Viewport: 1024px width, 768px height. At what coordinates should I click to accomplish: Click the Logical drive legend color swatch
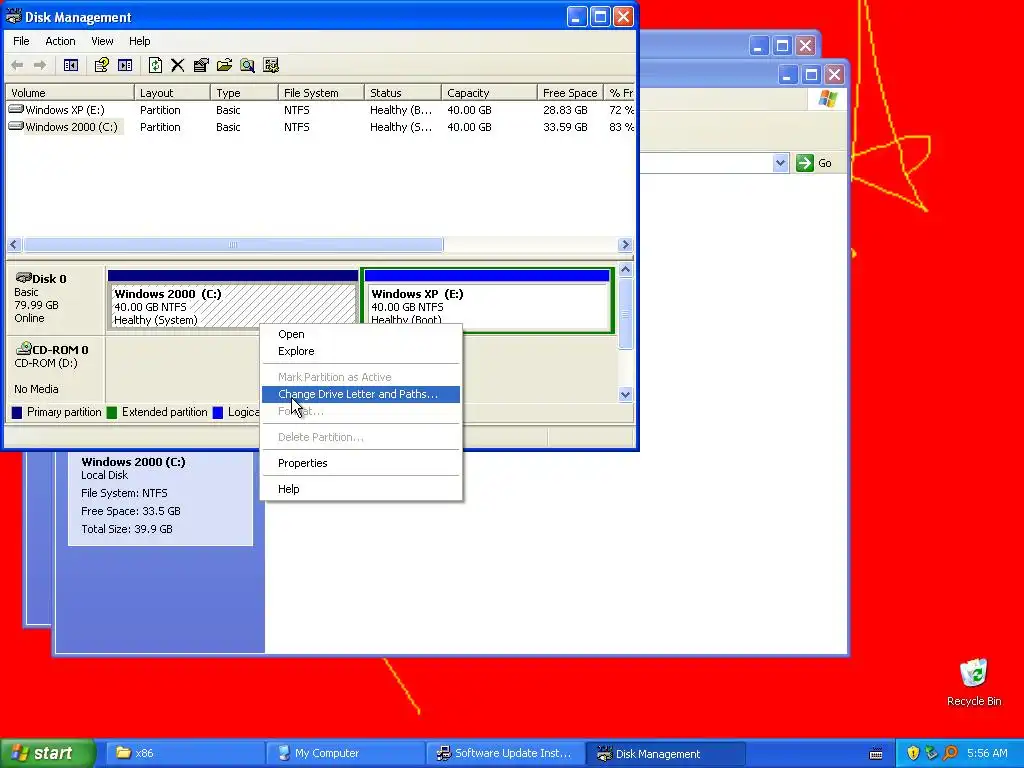(x=218, y=413)
